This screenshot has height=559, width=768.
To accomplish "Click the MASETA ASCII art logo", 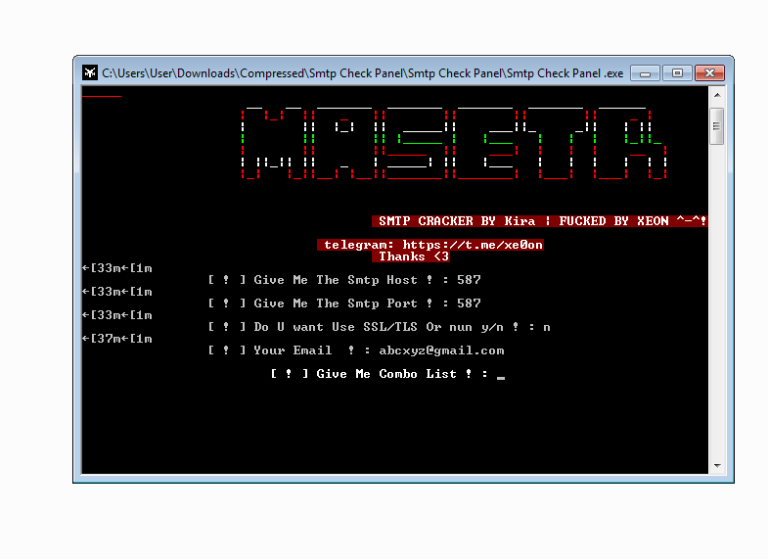I will [x=454, y=143].
